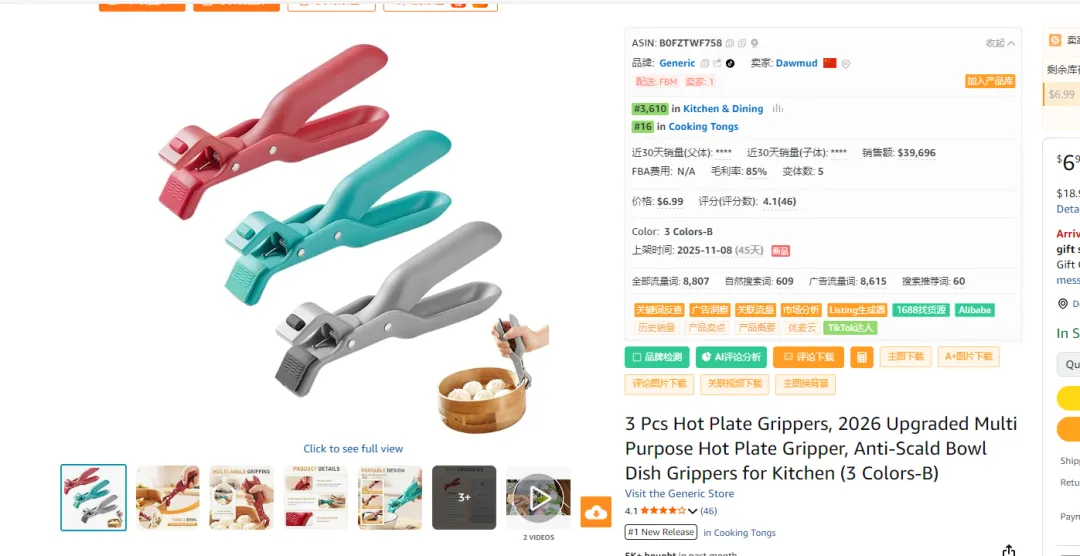Open the 3+ more images thumbnail
Viewport: 1080px width, 556px height.
[464, 497]
